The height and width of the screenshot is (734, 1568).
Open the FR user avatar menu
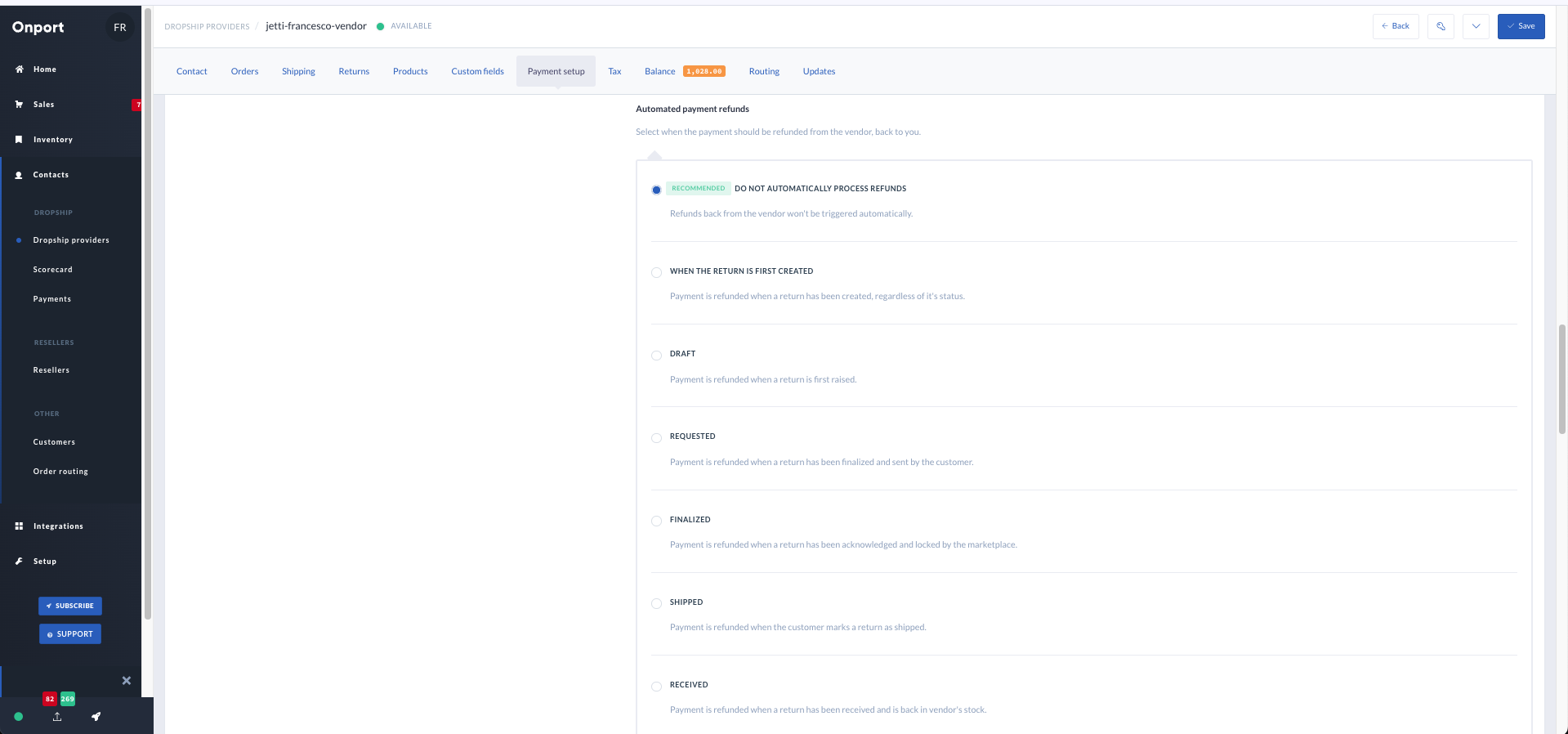pos(120,27)
